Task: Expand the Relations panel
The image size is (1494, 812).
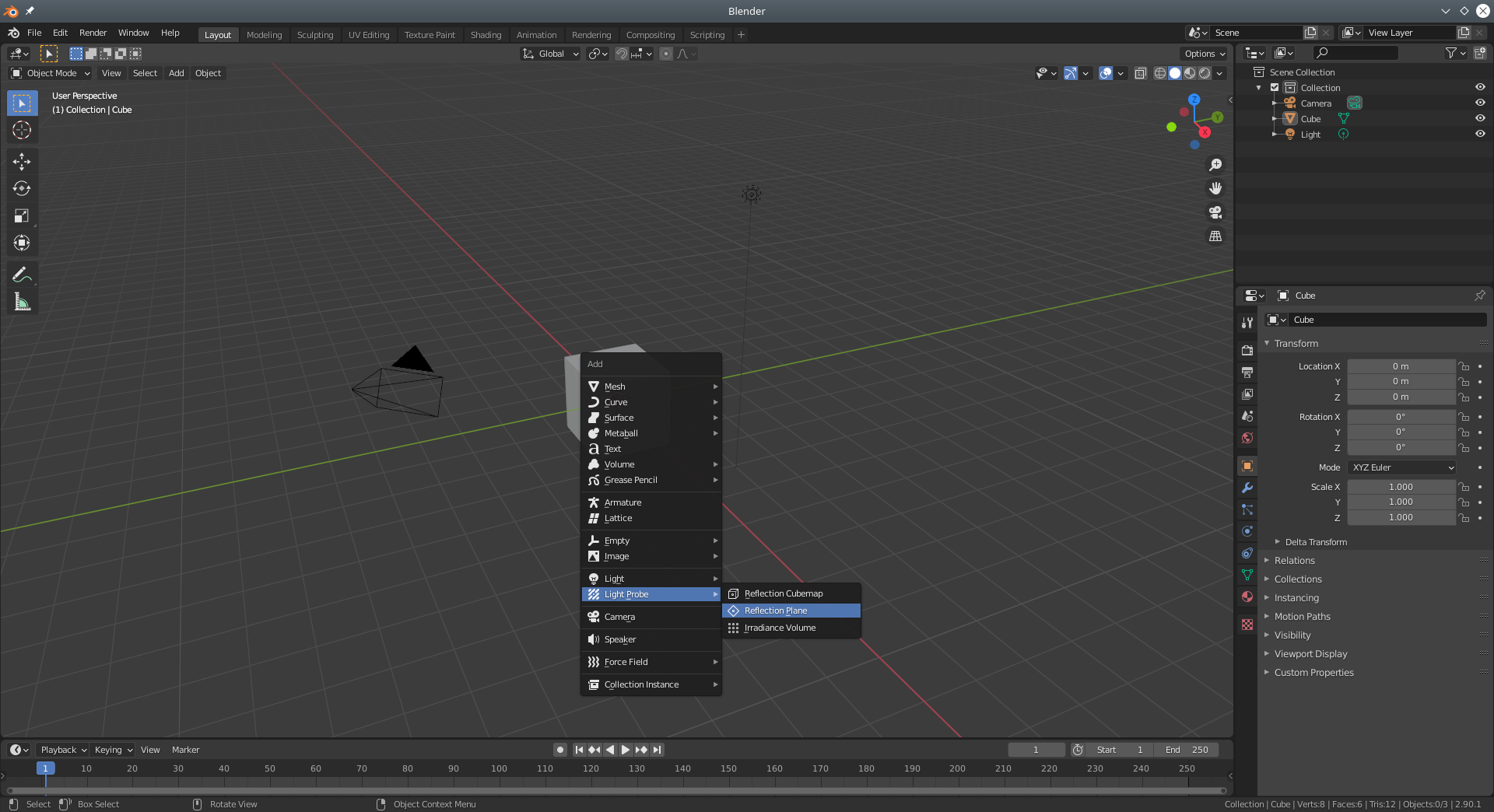Action: (1294, 561)
